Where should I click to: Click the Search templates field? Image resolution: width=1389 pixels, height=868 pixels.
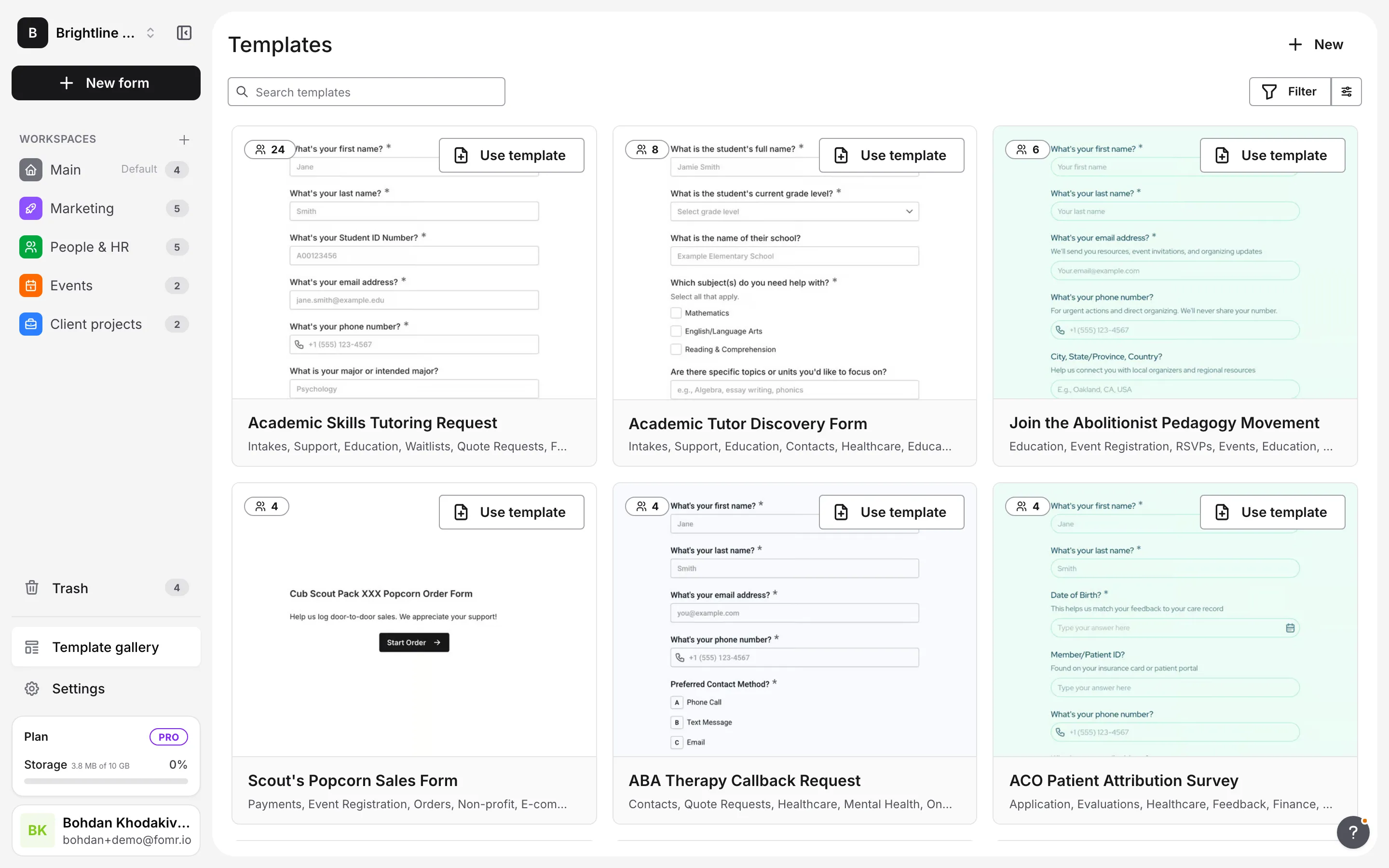pos(366,92)
